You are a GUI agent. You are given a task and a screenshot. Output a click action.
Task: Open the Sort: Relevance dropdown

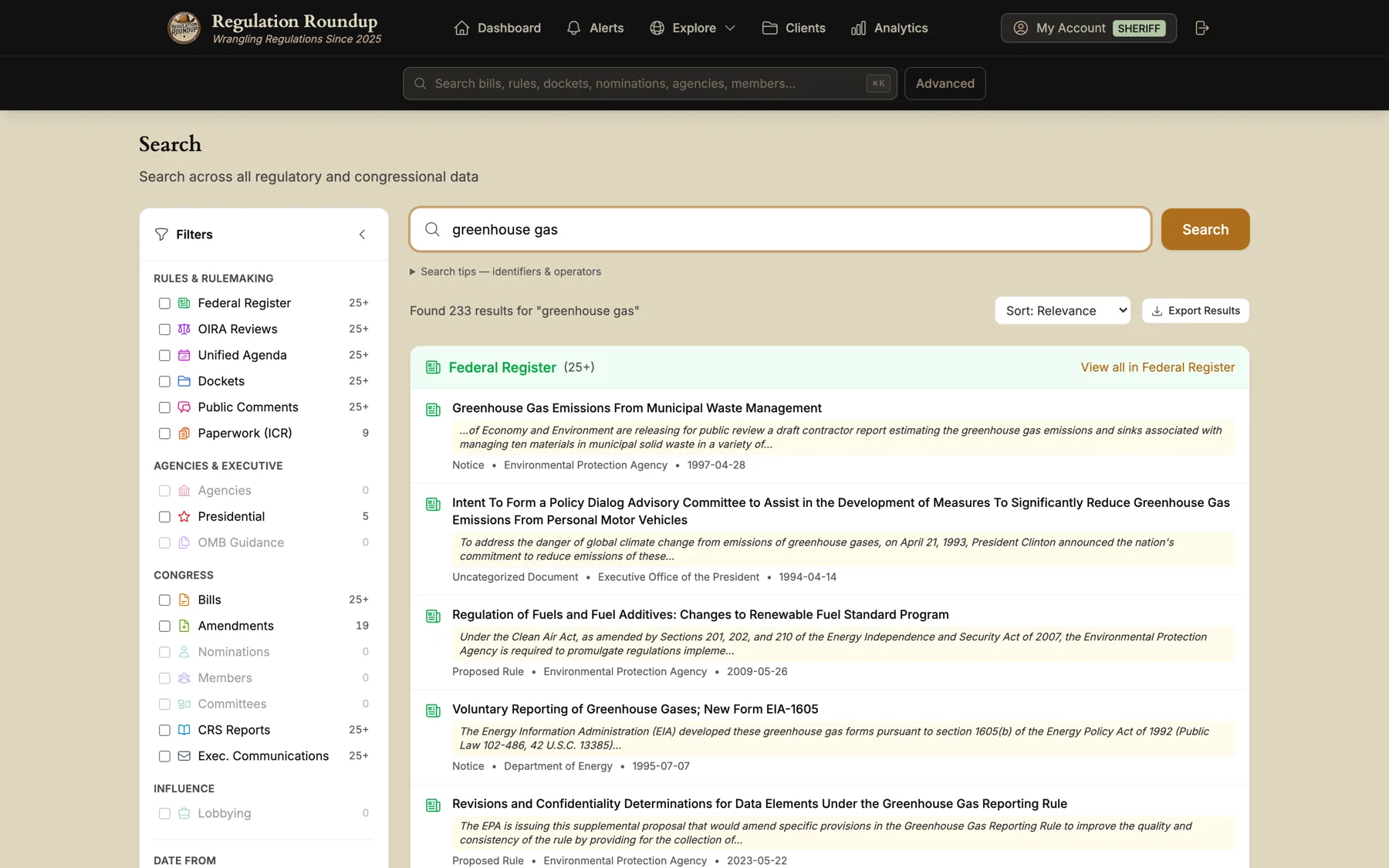coord(1063,311)
